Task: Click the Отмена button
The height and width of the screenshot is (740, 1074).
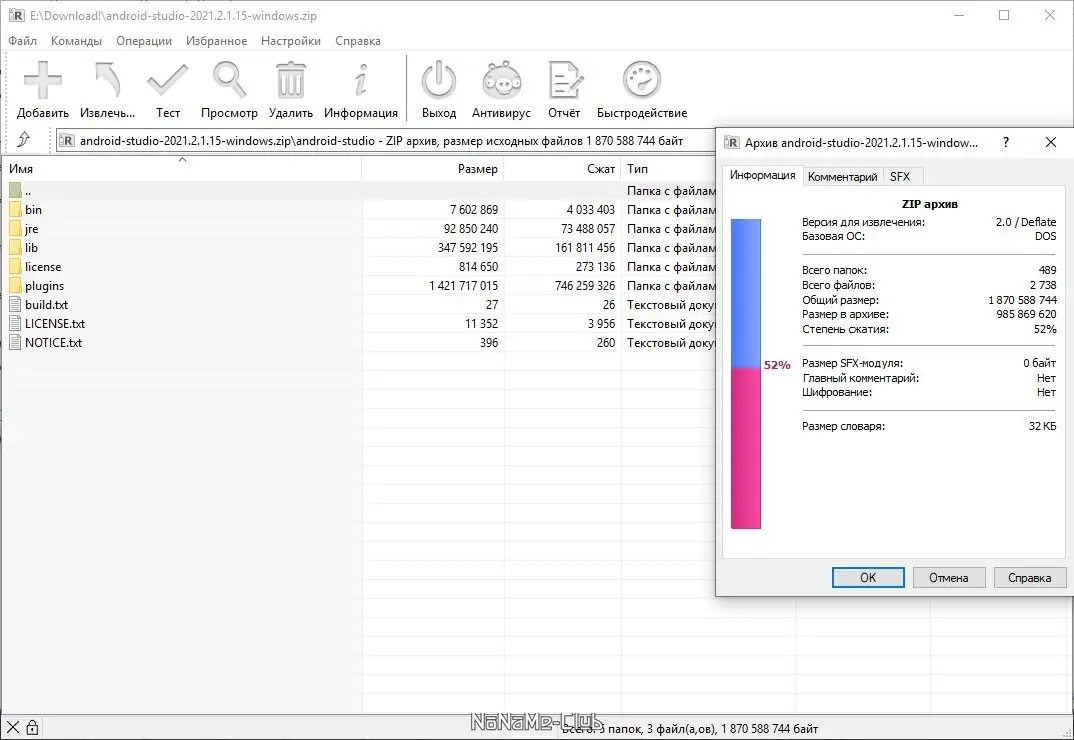Action: (949, 578)
